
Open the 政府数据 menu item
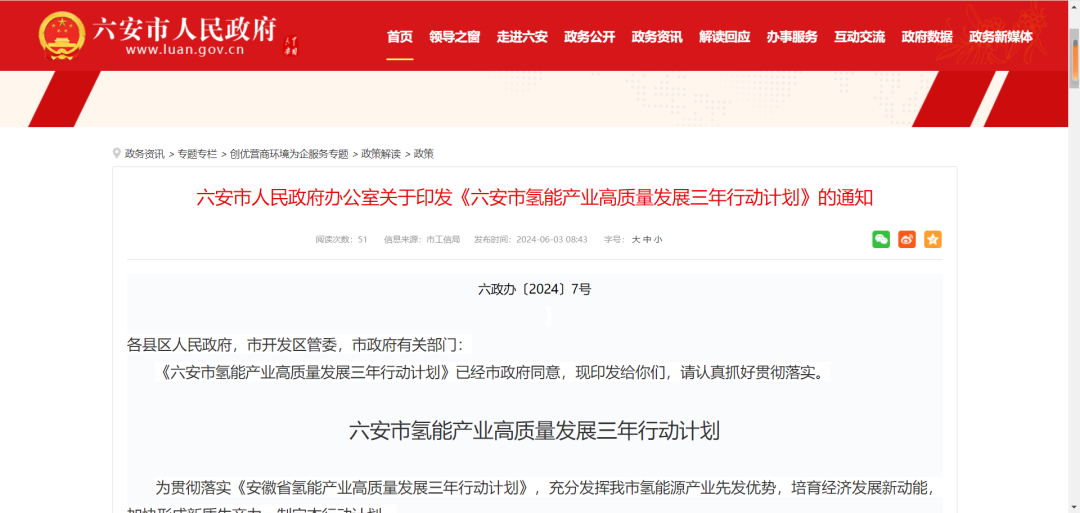tap(927, 37)
